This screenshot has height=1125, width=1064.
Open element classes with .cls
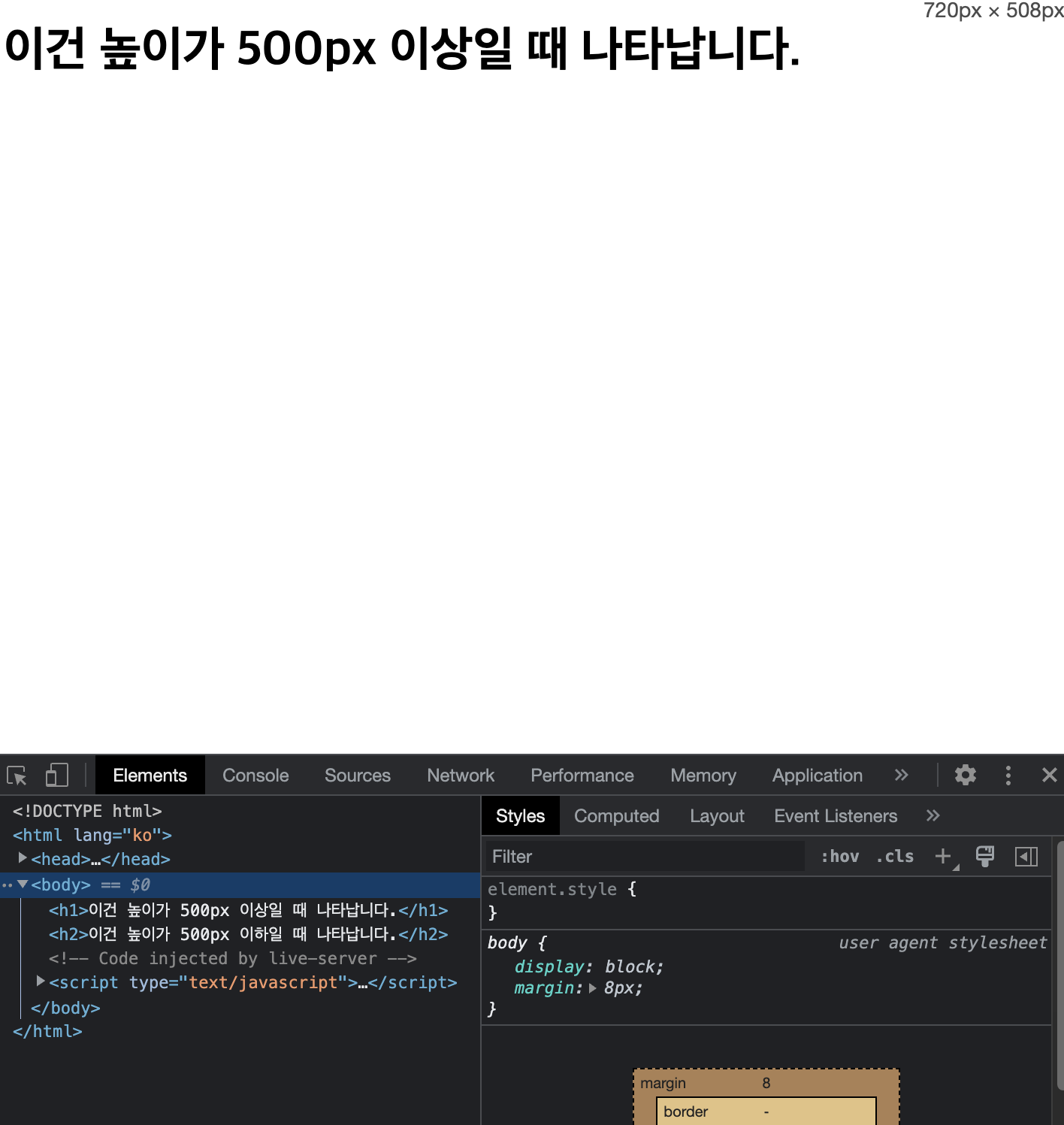(x=895, y=857)
